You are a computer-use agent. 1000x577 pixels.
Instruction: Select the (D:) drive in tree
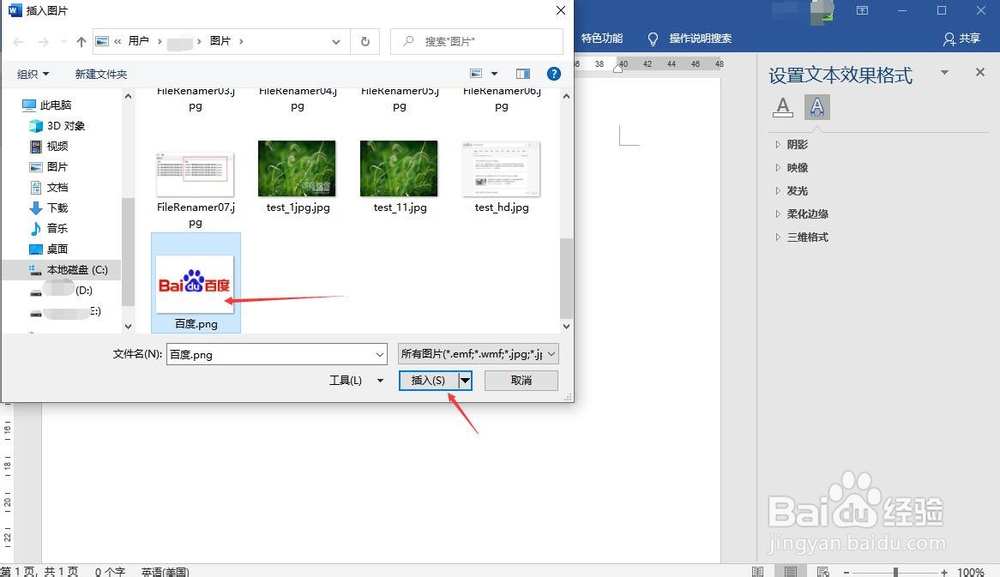coord(62,290)
